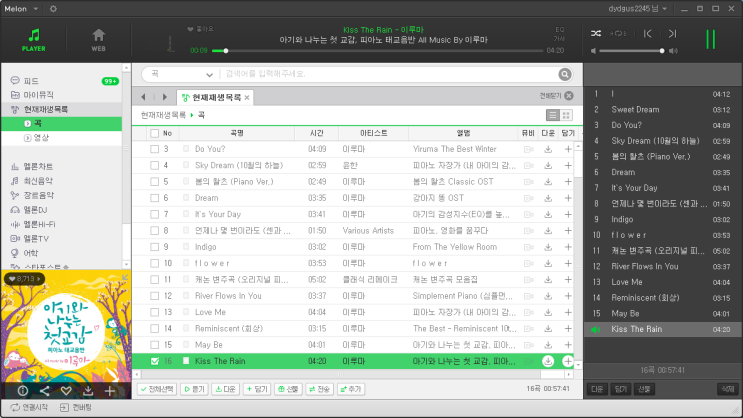Go forward with navigation right arrow
This screenshot has height=418, width=743.
pos(164,97)
